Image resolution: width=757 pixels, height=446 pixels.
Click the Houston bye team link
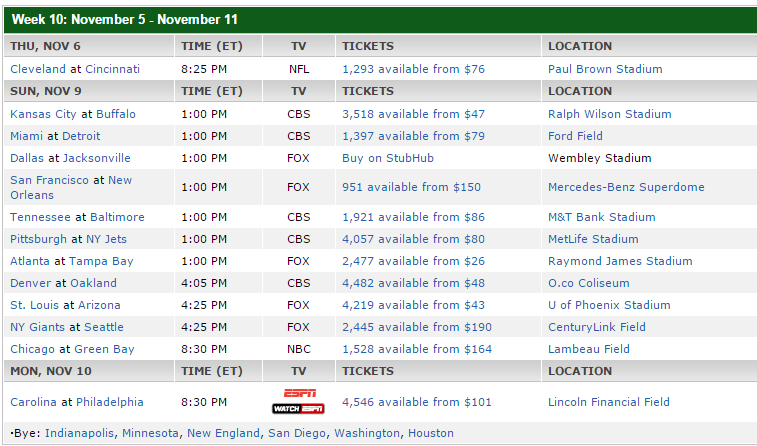[430, 433]
